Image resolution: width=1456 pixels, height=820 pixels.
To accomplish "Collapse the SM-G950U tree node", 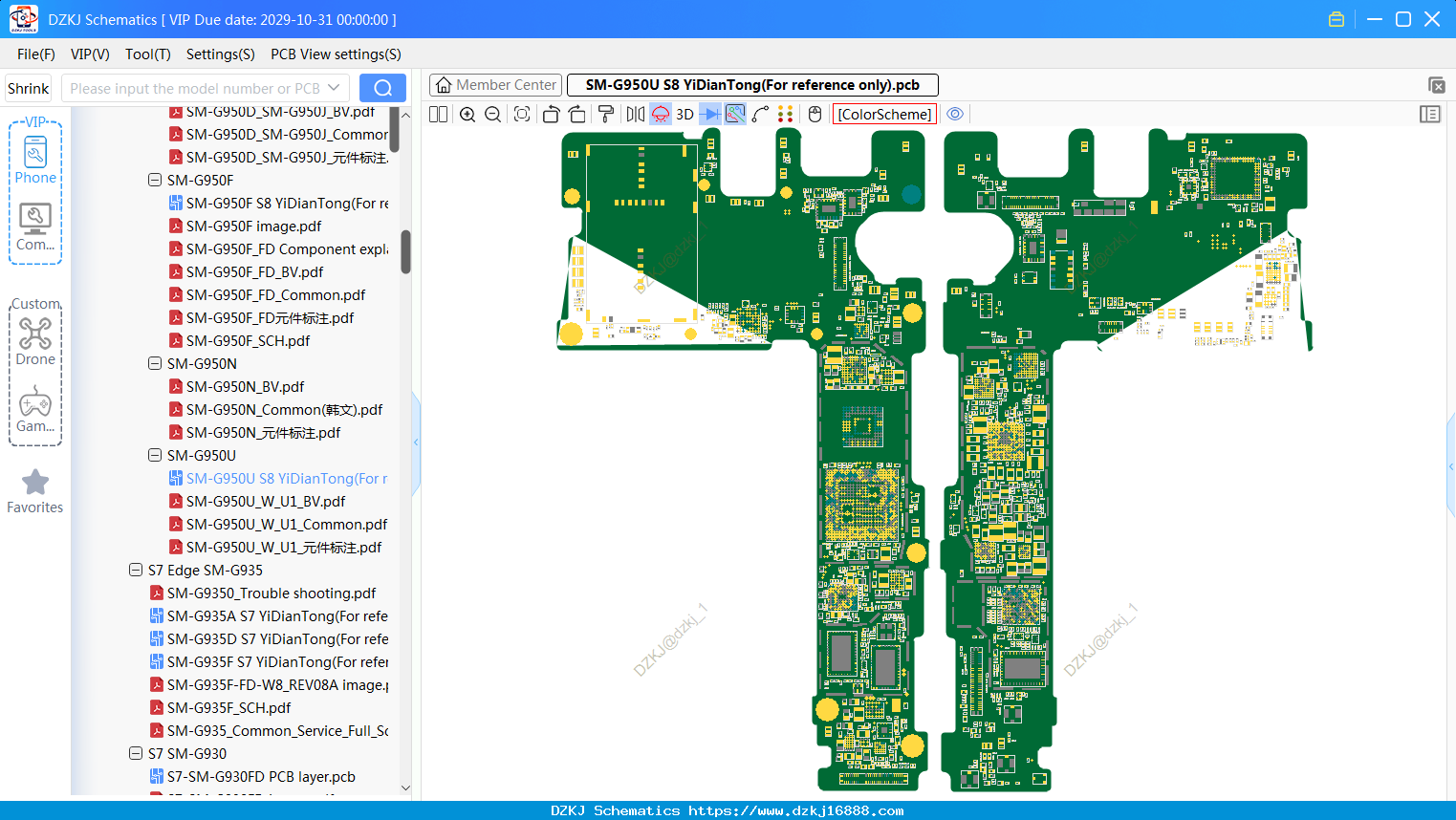I will tap(155, 455).
